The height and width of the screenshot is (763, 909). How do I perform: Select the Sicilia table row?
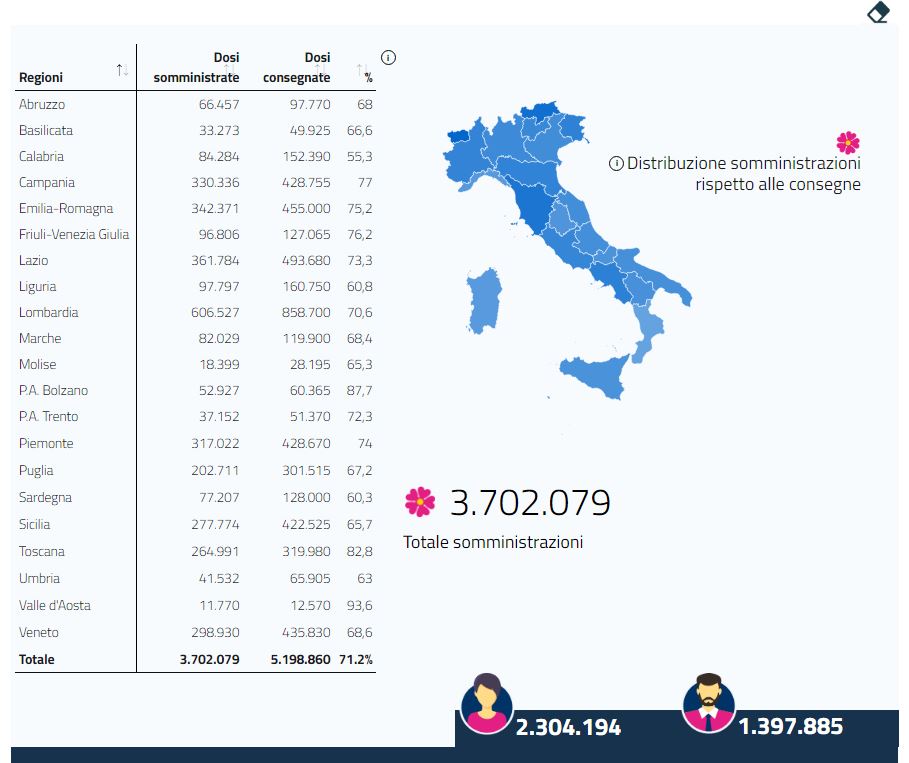point(195,524)
